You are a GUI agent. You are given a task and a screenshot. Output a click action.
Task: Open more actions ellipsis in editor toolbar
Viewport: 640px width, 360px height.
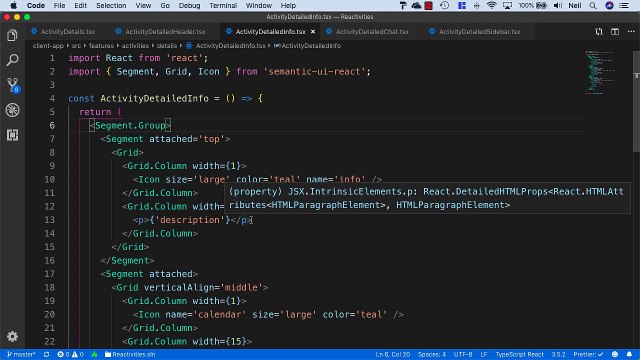click(631, 31)
